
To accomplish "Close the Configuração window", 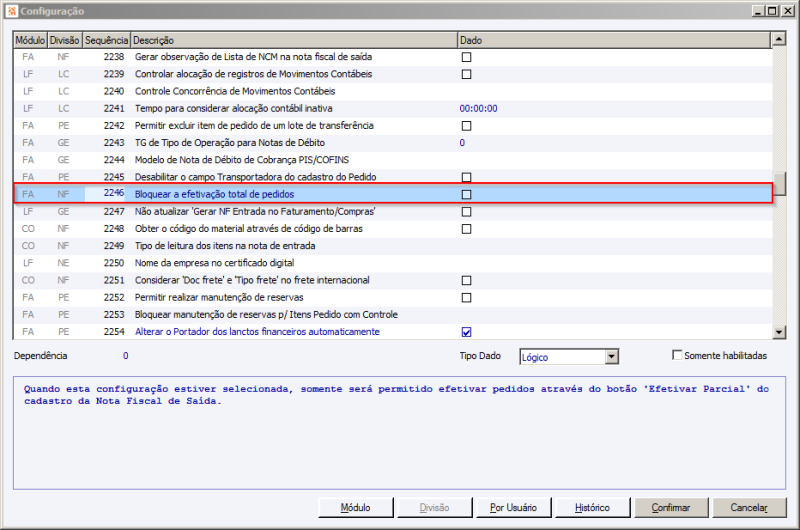I will point(787,11).
